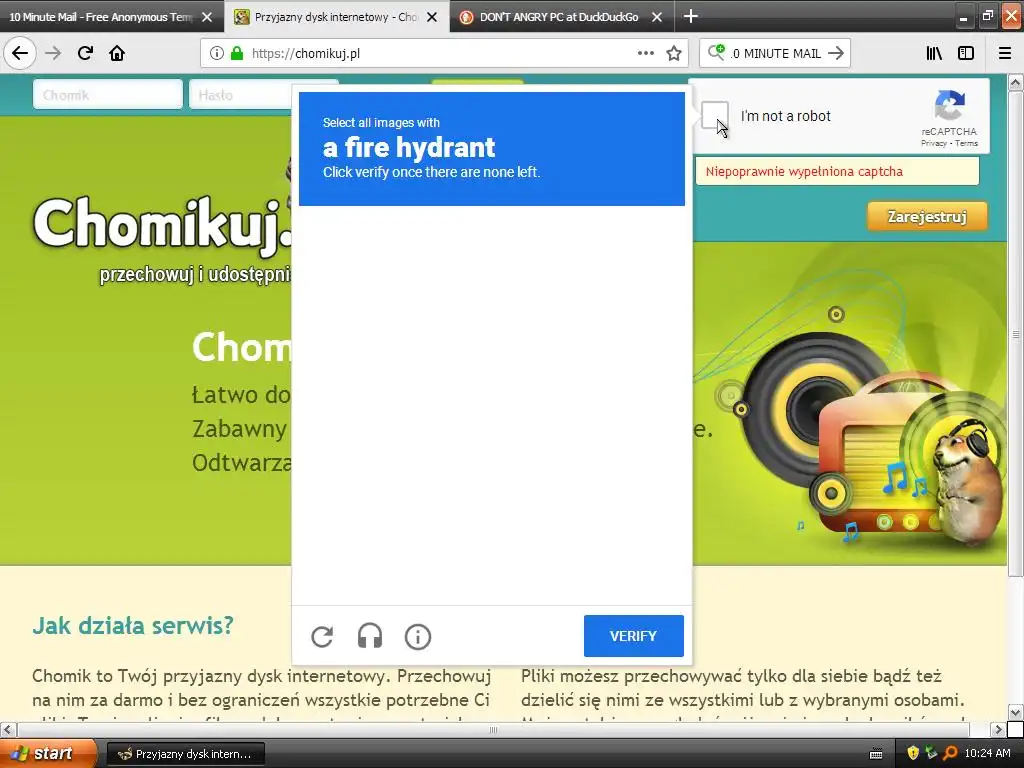Click the Jak działa serwis? heading

click(x=133, y=626)
